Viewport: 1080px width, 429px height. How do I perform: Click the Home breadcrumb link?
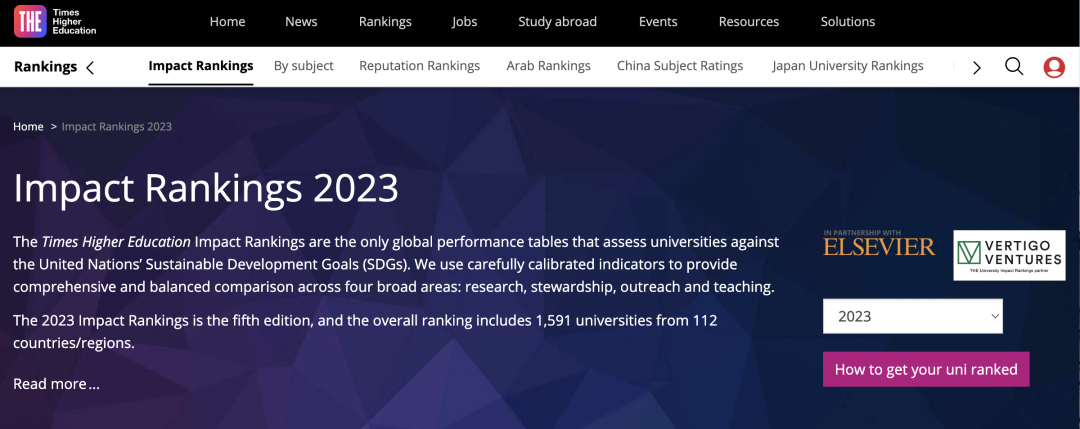click(28, 127)
